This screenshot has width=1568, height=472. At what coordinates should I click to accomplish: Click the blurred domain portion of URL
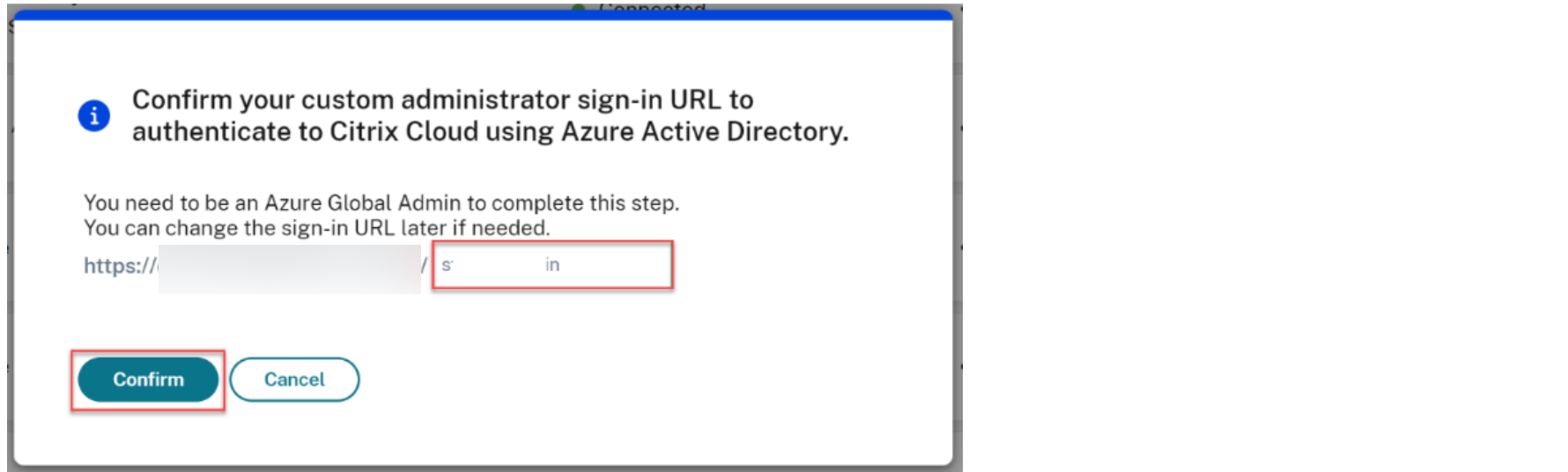pyautogui.click(x=289, y=268)
